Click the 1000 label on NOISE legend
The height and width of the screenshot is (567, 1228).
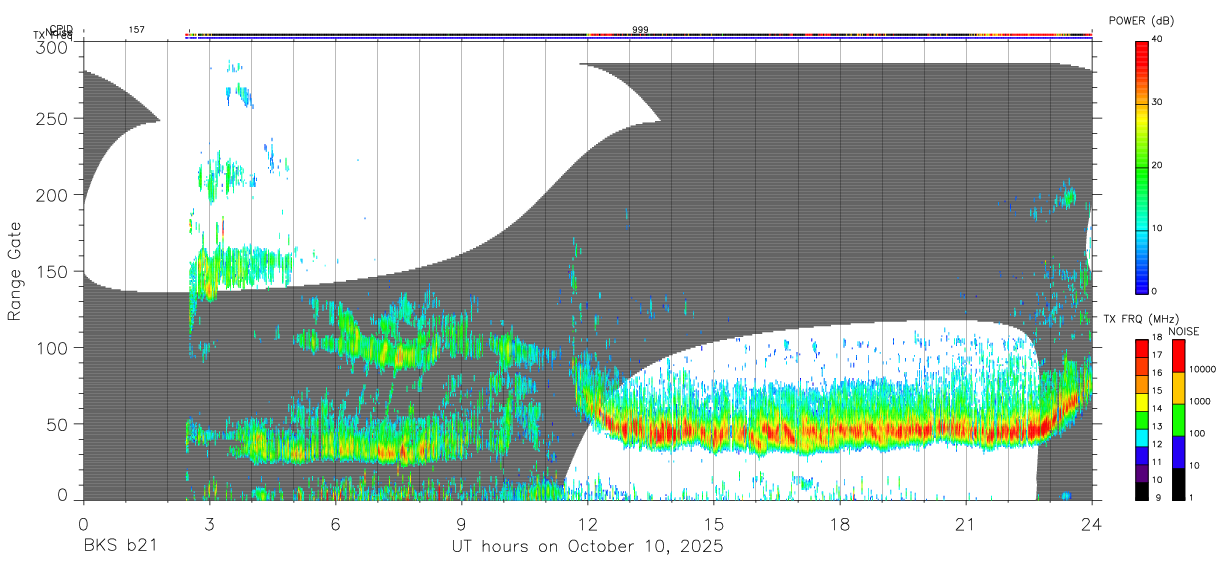[x=1198, y=401]
